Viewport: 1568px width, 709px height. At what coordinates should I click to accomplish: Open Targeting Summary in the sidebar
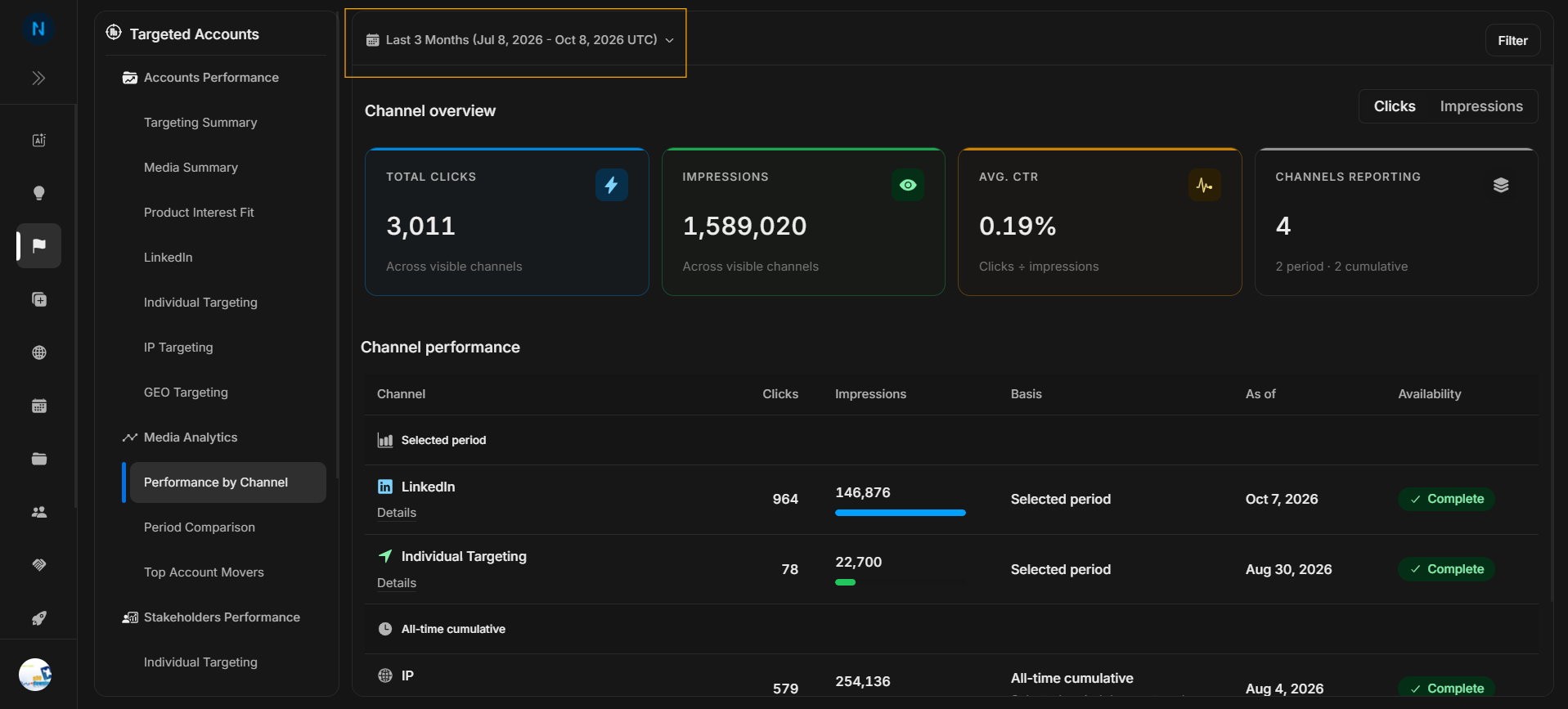[x=200, y=123]
